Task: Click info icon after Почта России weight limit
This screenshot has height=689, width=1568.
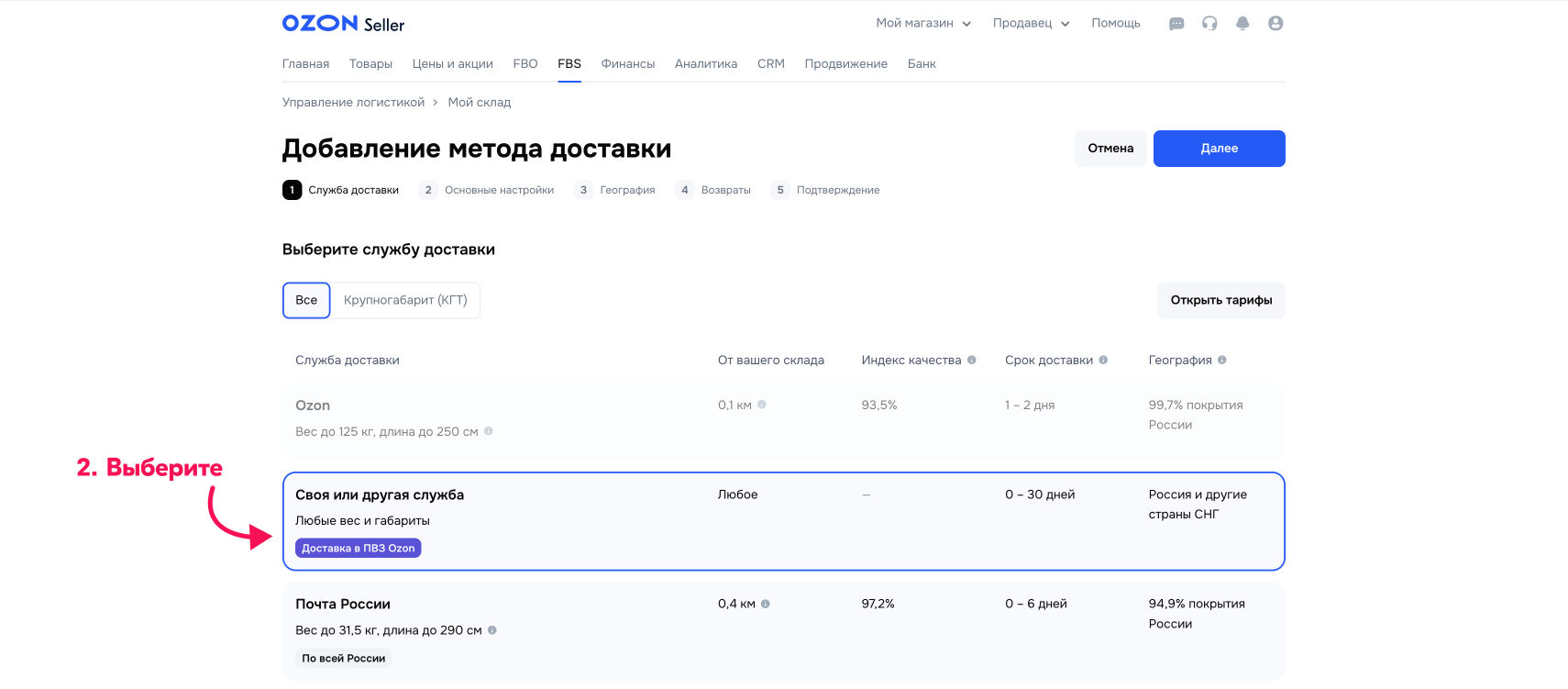Action: pyautogui.click(x=492, y=630)
